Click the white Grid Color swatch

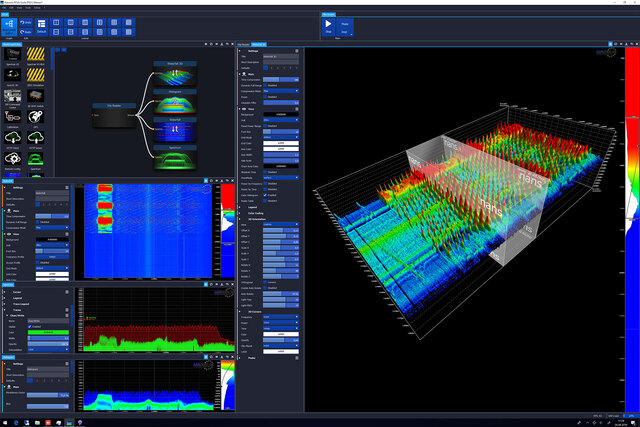tap(281, 143)
